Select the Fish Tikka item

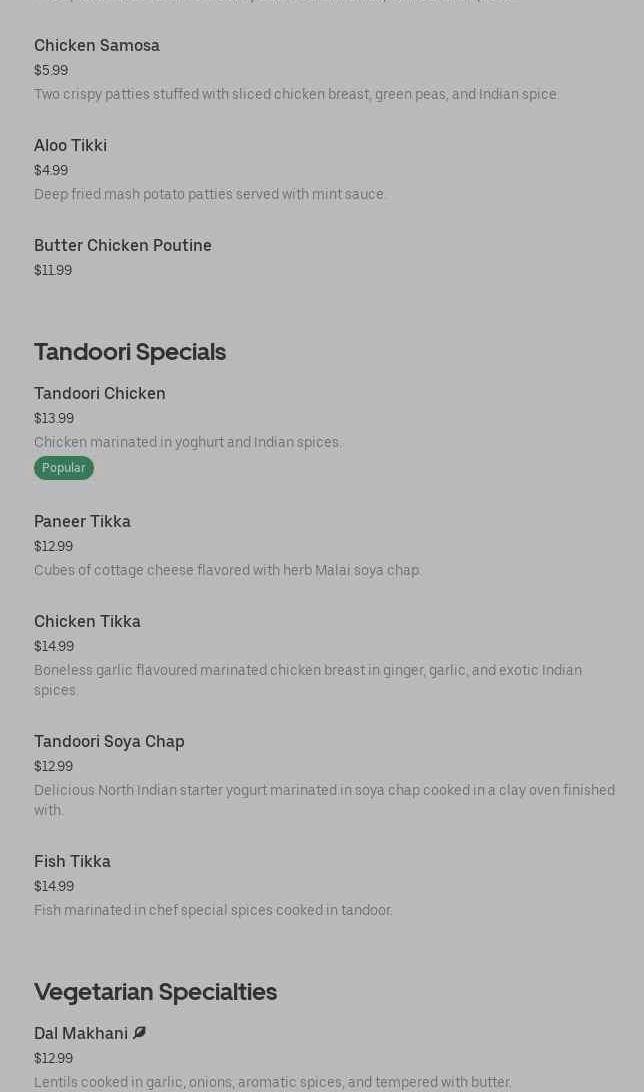[72, 861]
